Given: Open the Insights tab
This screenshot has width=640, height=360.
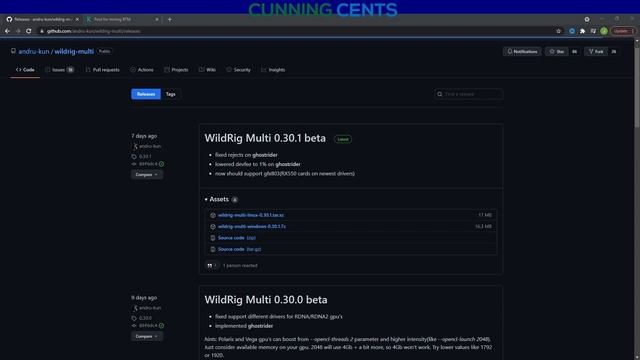Looking at the screenshot, I should point(273,70).
